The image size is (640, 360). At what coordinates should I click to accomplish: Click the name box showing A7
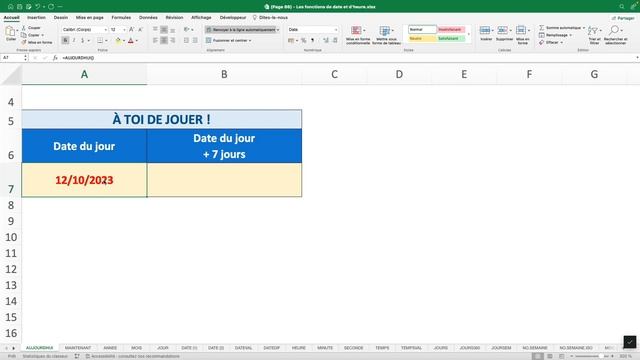12,58
